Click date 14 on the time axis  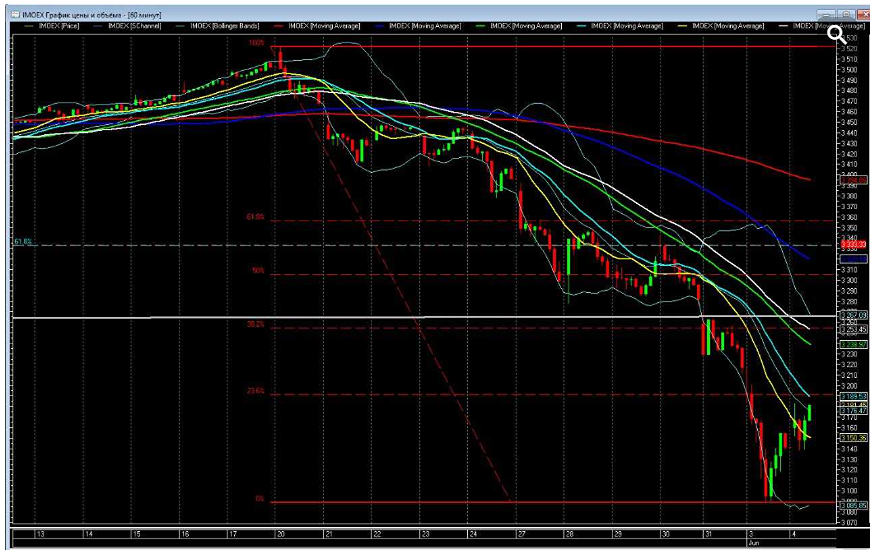(89, 534)
